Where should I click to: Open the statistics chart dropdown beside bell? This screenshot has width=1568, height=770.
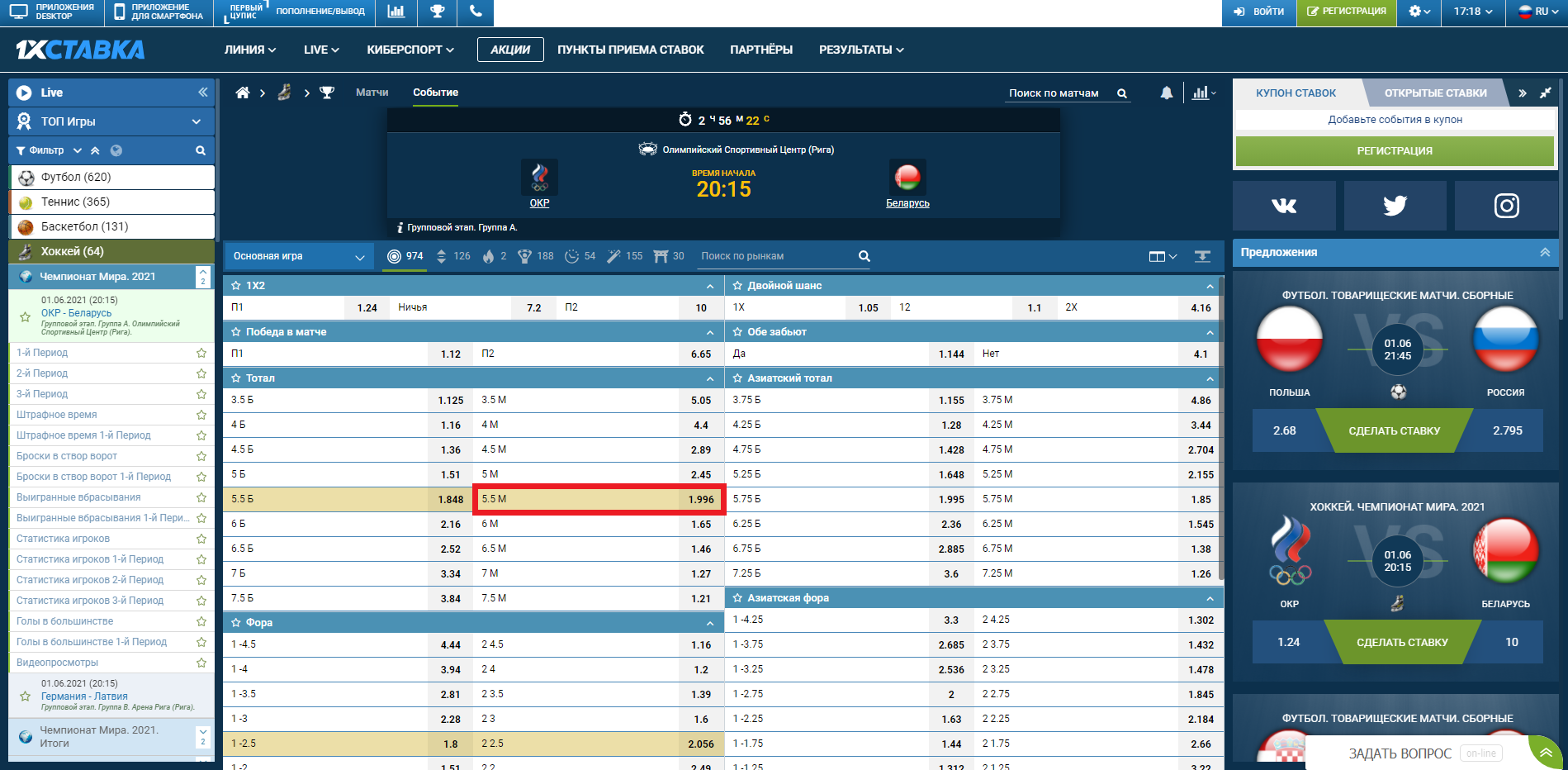click(1204, 93)
